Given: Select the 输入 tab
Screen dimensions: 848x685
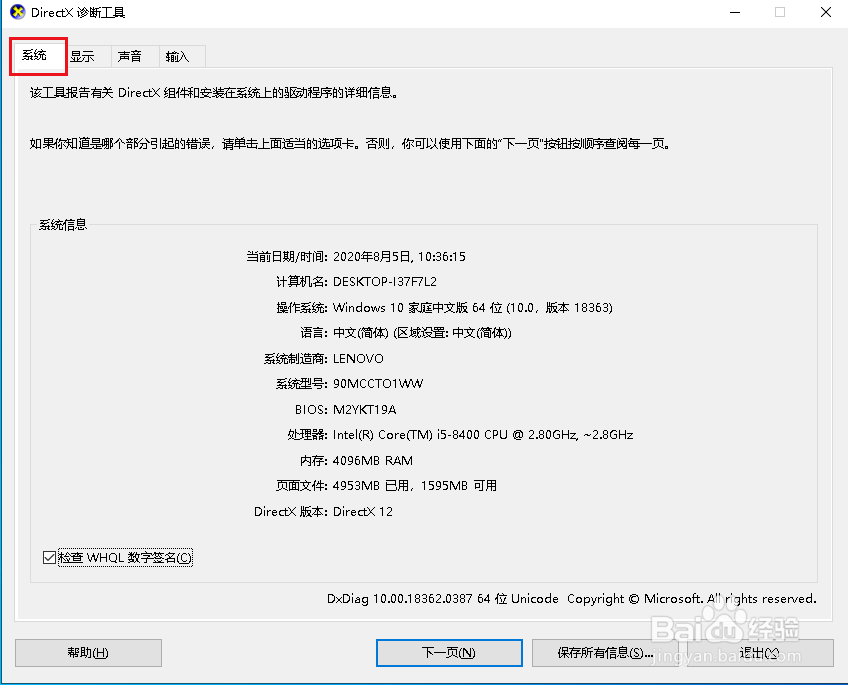Looking at the screenshot, I should coord(178,56).
